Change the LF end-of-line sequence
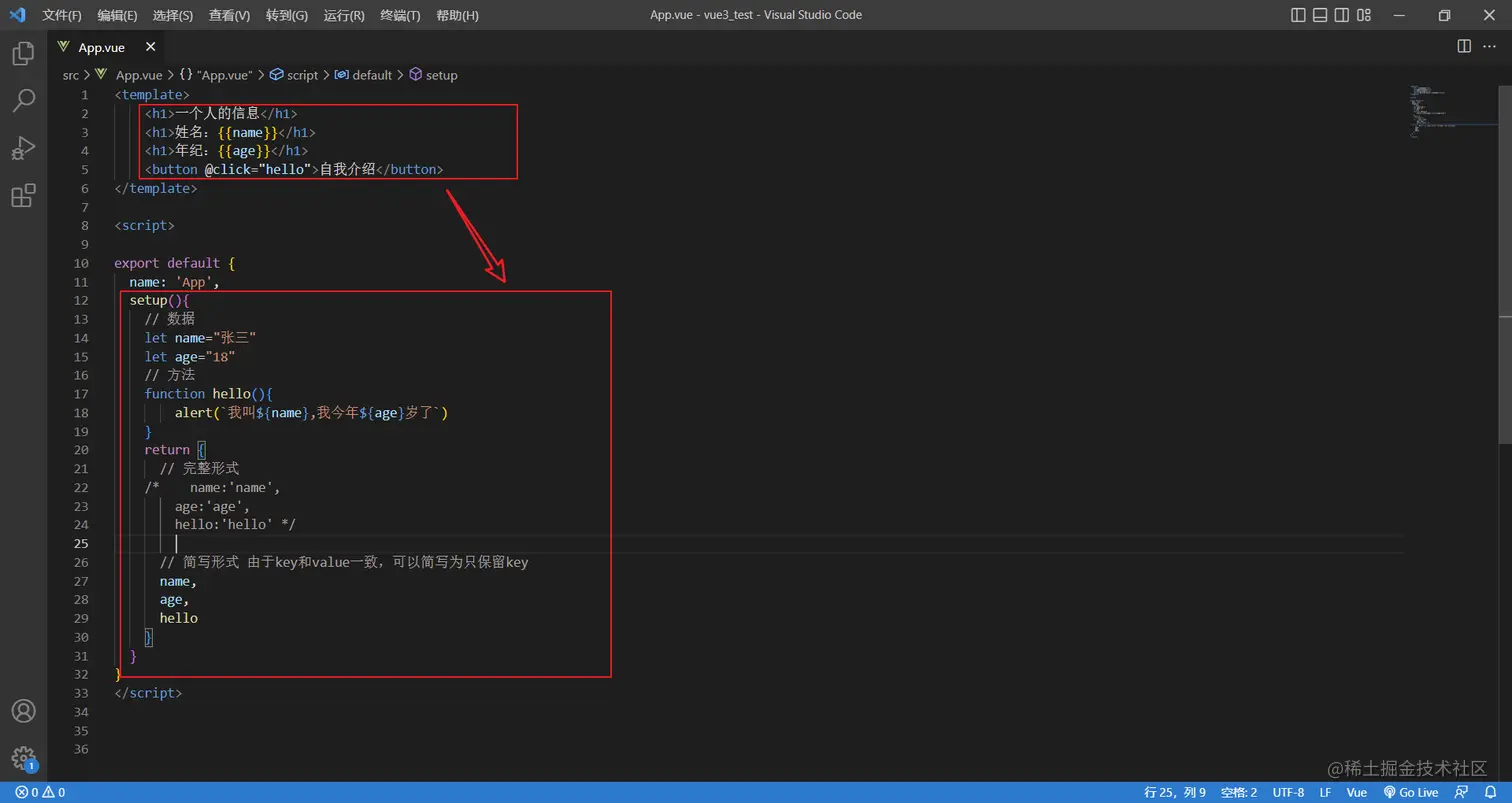 pos(1325,792)
